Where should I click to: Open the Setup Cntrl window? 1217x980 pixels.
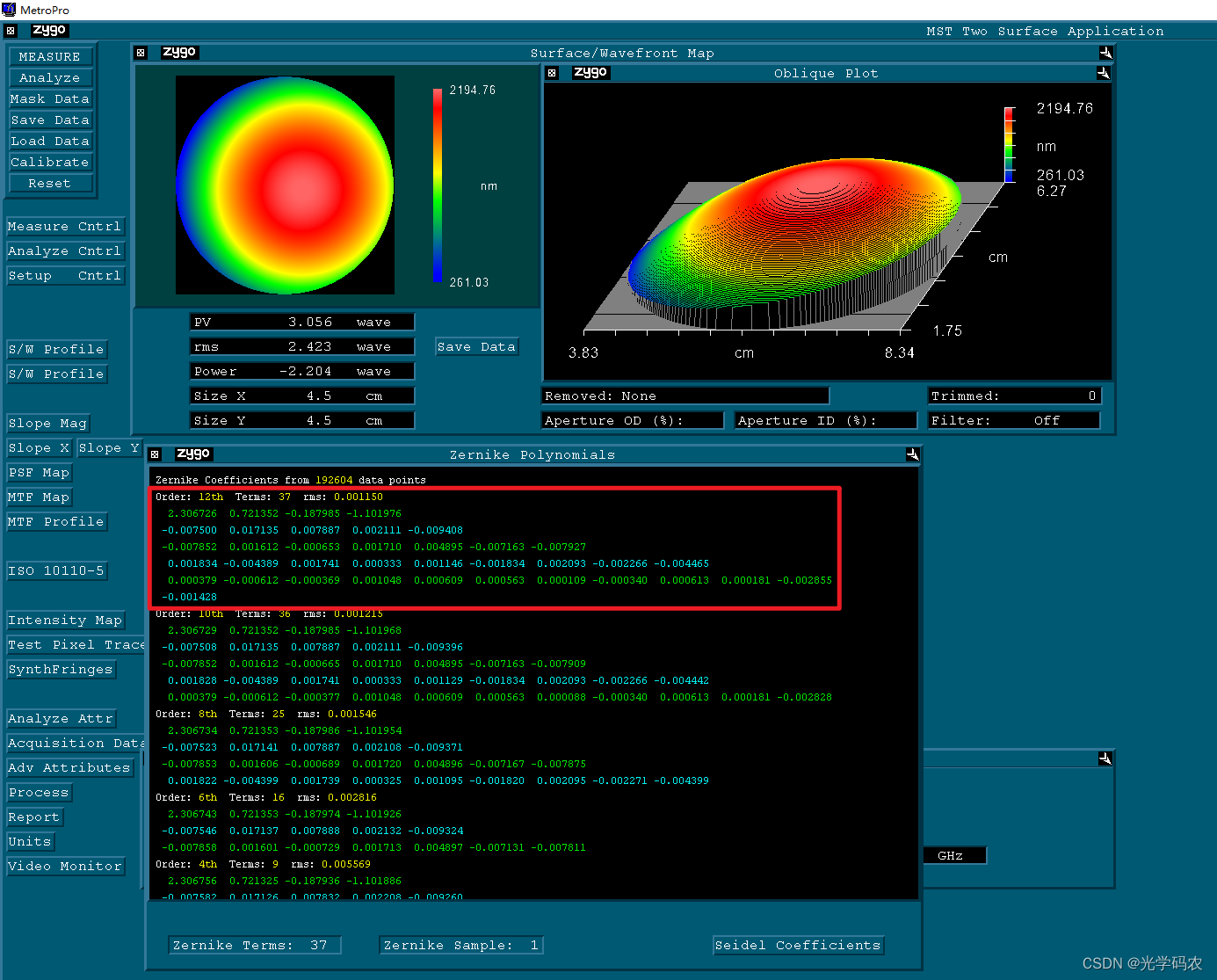[x=65, y=276]
